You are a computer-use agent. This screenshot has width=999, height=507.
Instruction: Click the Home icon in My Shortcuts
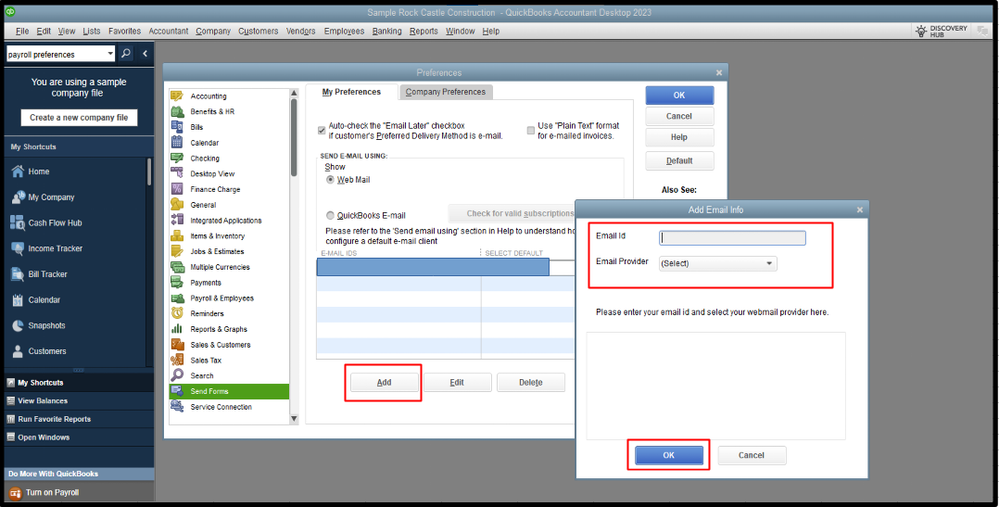tap(18, 171)
